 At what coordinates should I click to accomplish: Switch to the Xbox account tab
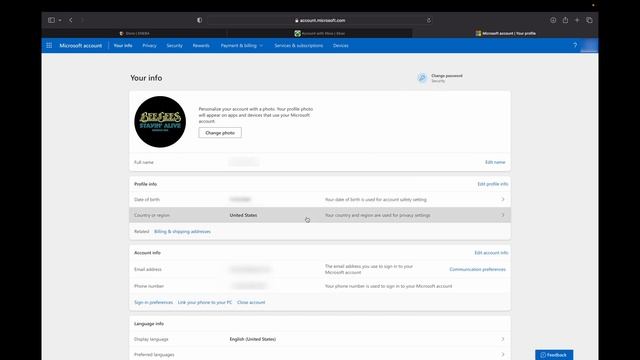(x=320, y=33)
